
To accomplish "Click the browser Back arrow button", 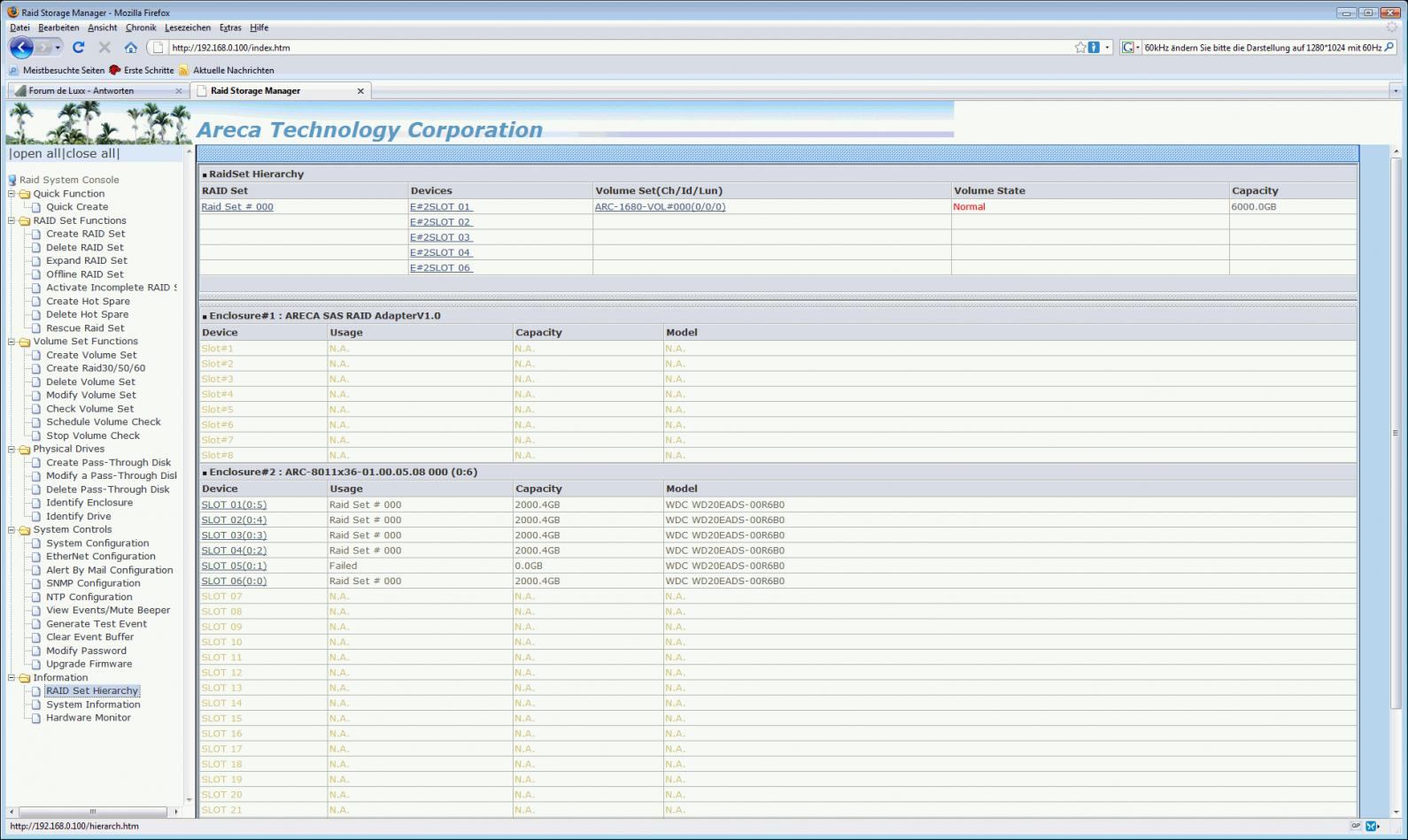I will pyautogui.click(x=21, y=48).
